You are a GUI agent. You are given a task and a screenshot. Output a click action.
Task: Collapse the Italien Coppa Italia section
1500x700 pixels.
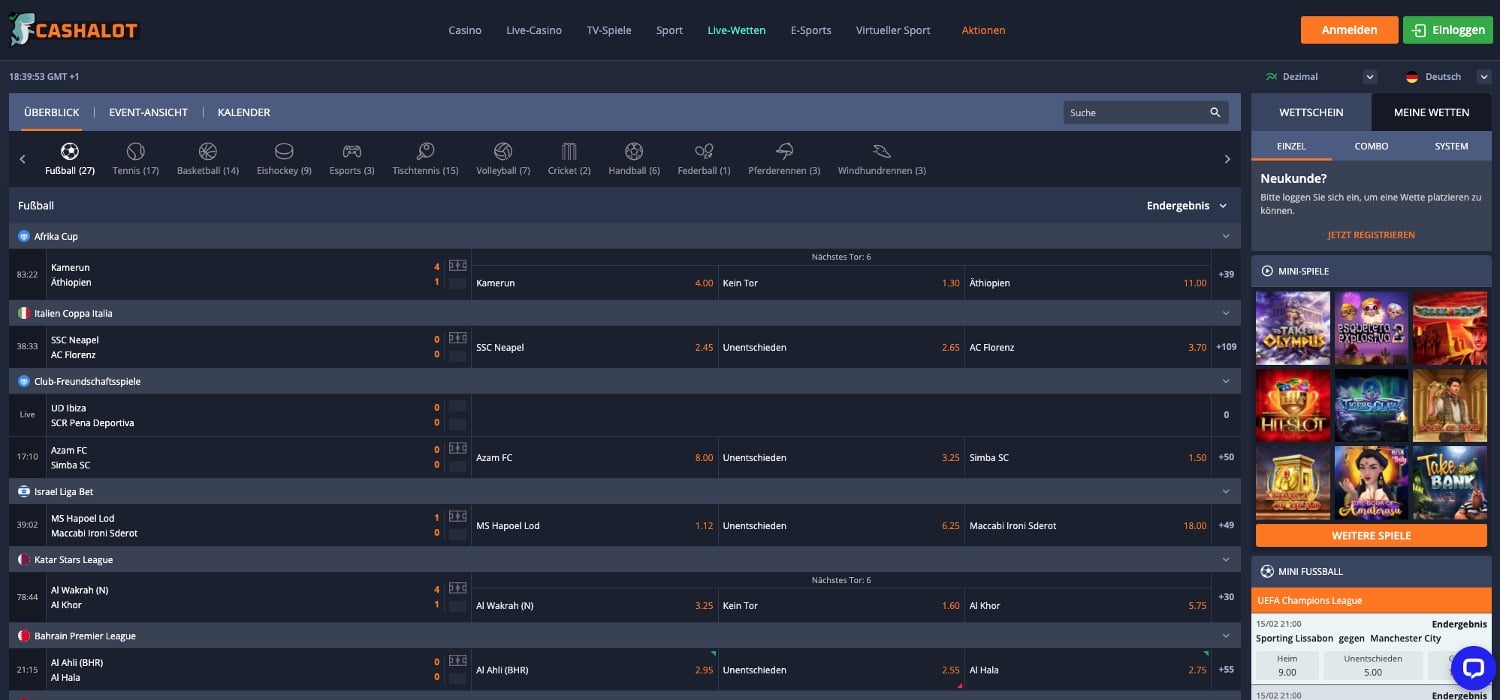coord(1226,314)
